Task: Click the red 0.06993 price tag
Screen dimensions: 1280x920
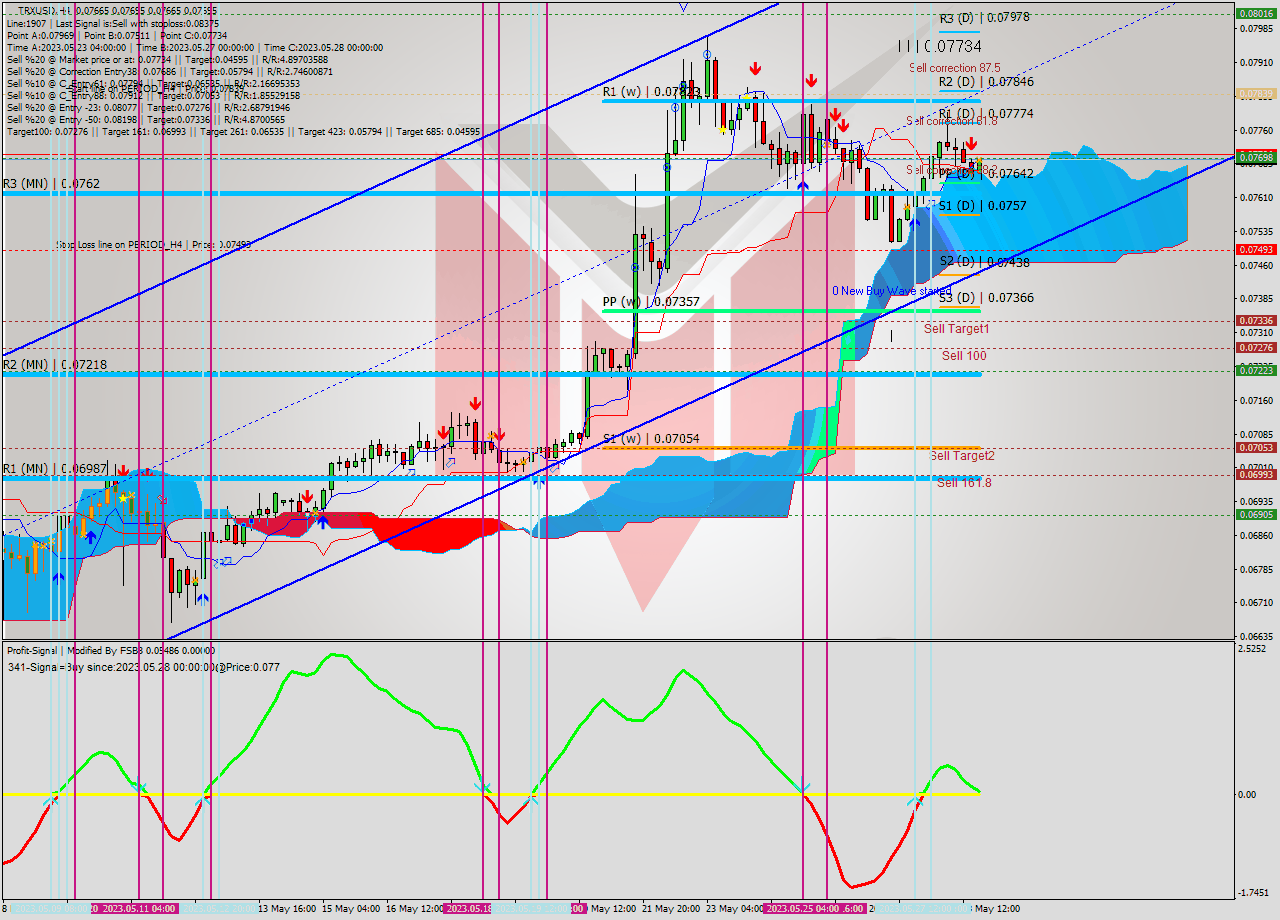Action: pos(1255,475)
